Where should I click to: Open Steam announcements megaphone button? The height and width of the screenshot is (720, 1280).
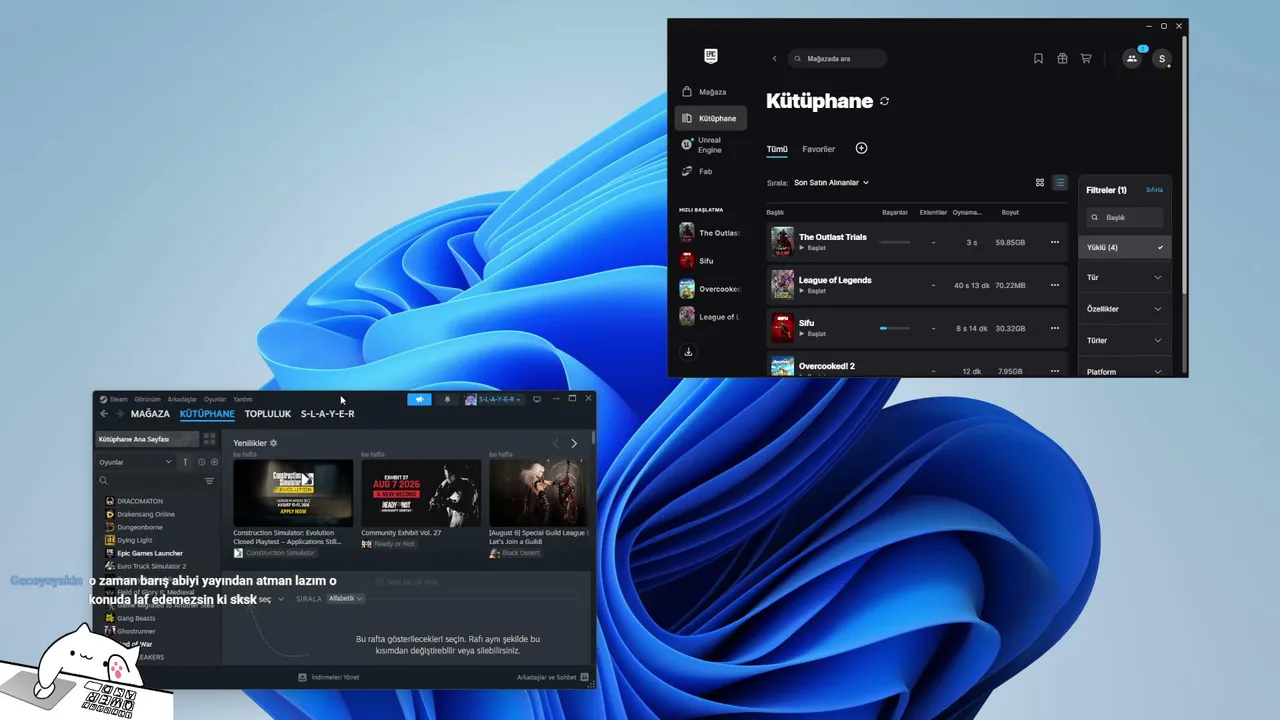[x=419, y=399]
